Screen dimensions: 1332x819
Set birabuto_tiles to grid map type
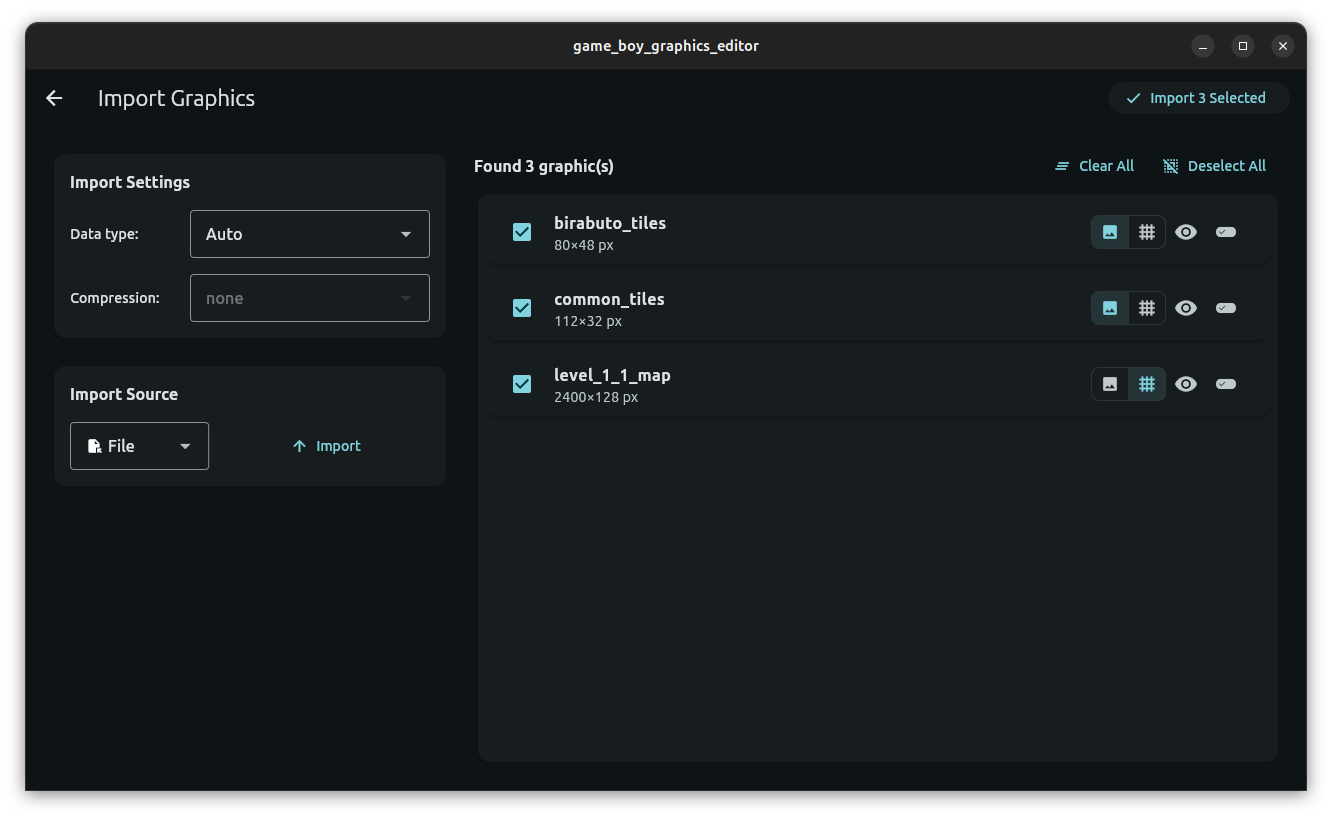(x=1147, y=232)
